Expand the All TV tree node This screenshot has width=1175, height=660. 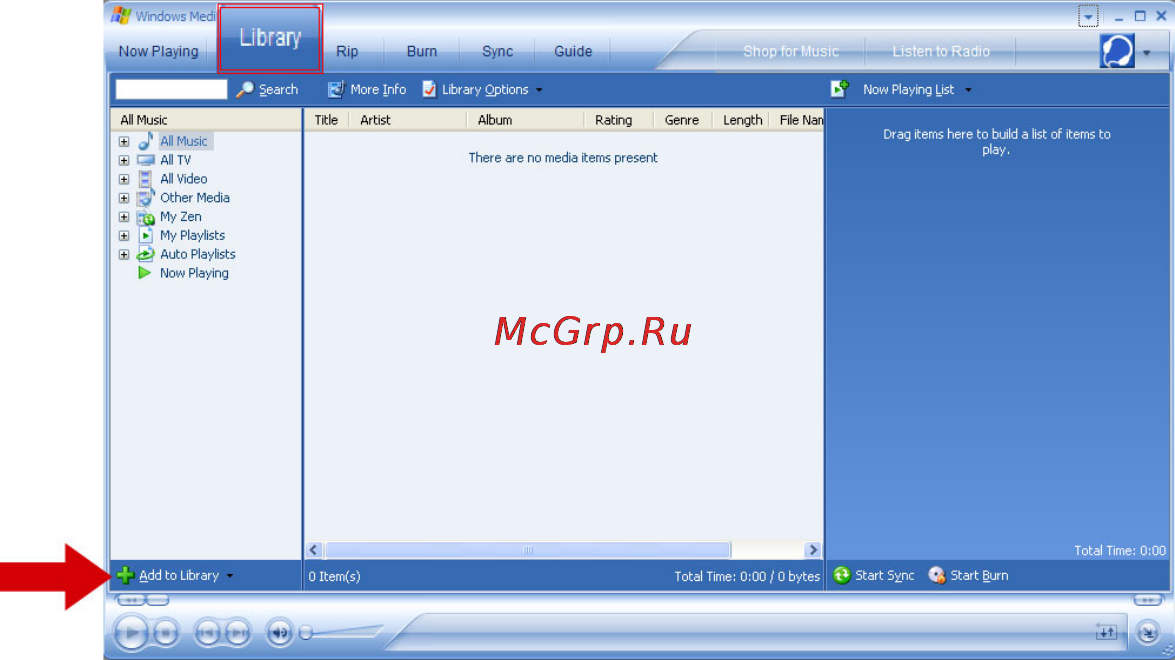click(124, 160)
